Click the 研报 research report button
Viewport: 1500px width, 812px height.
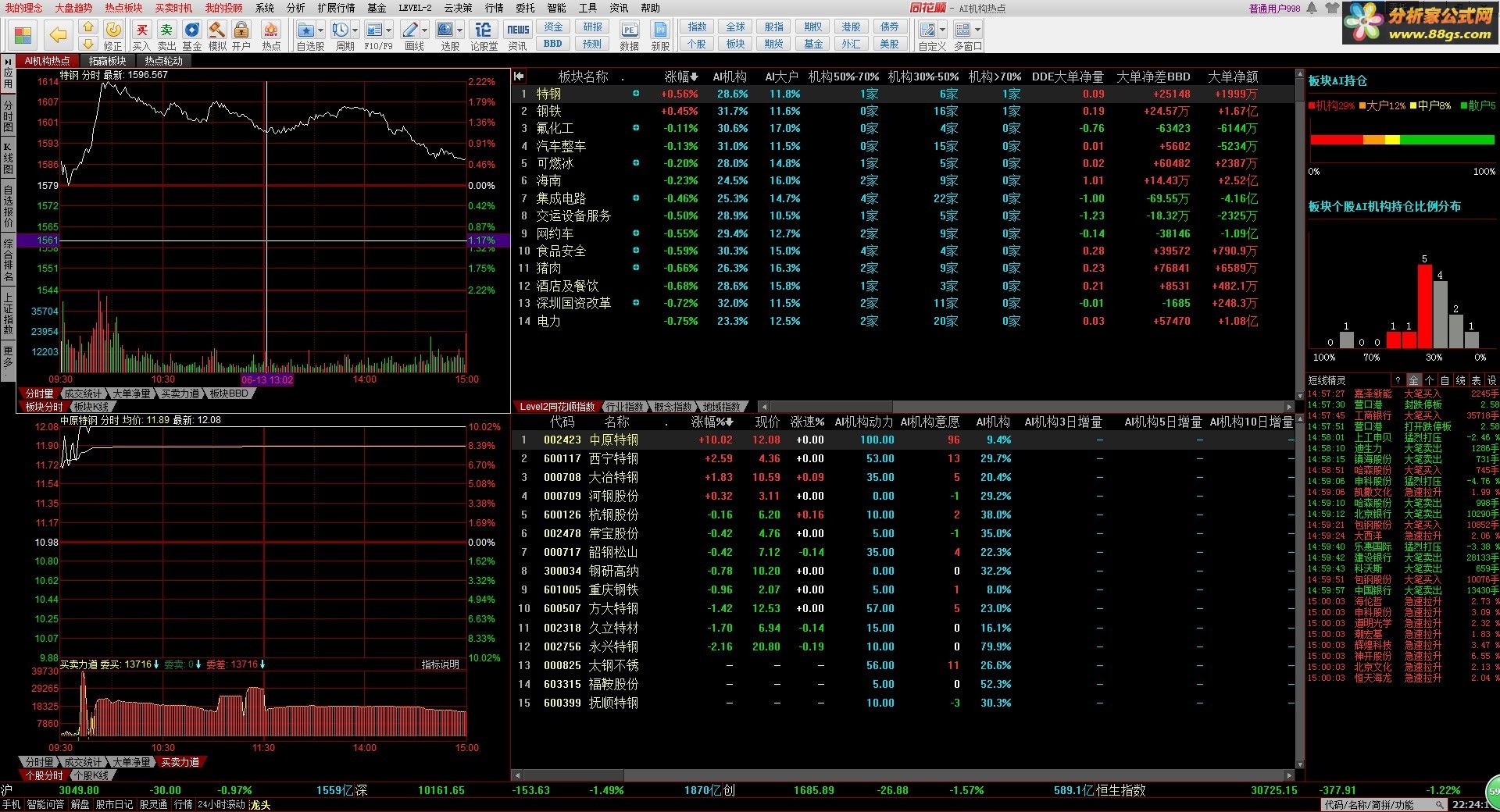point(592,27)
